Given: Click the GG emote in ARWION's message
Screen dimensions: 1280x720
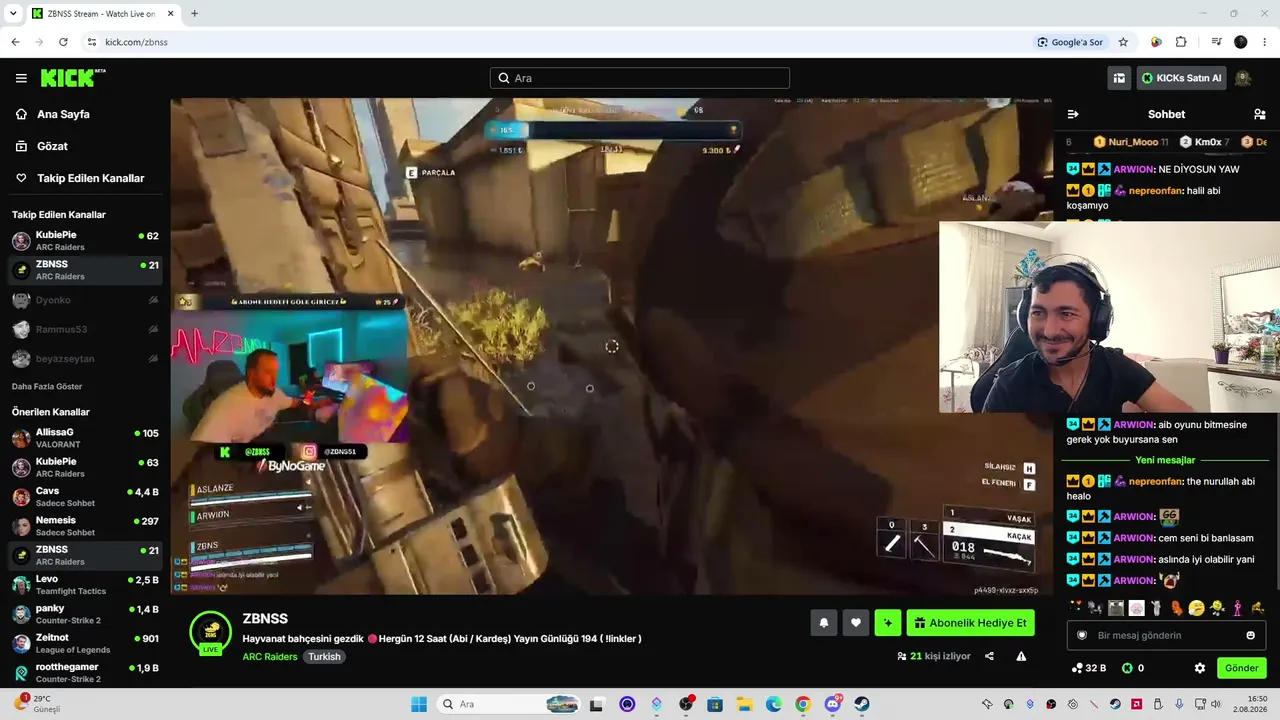Looking at the screenshot, I should pos(1169,517).
